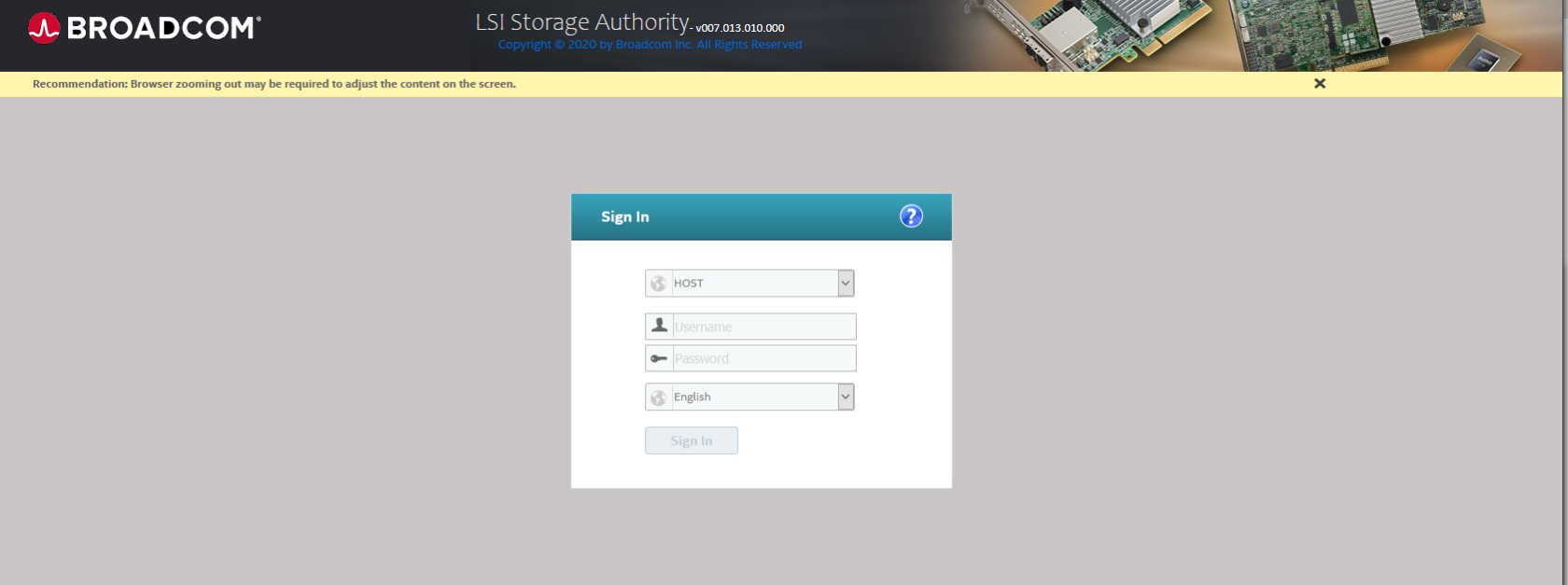1568x585 pixels.
Task: Focus the Password text field
Action: pyautogui.click(x=763, y=358)
